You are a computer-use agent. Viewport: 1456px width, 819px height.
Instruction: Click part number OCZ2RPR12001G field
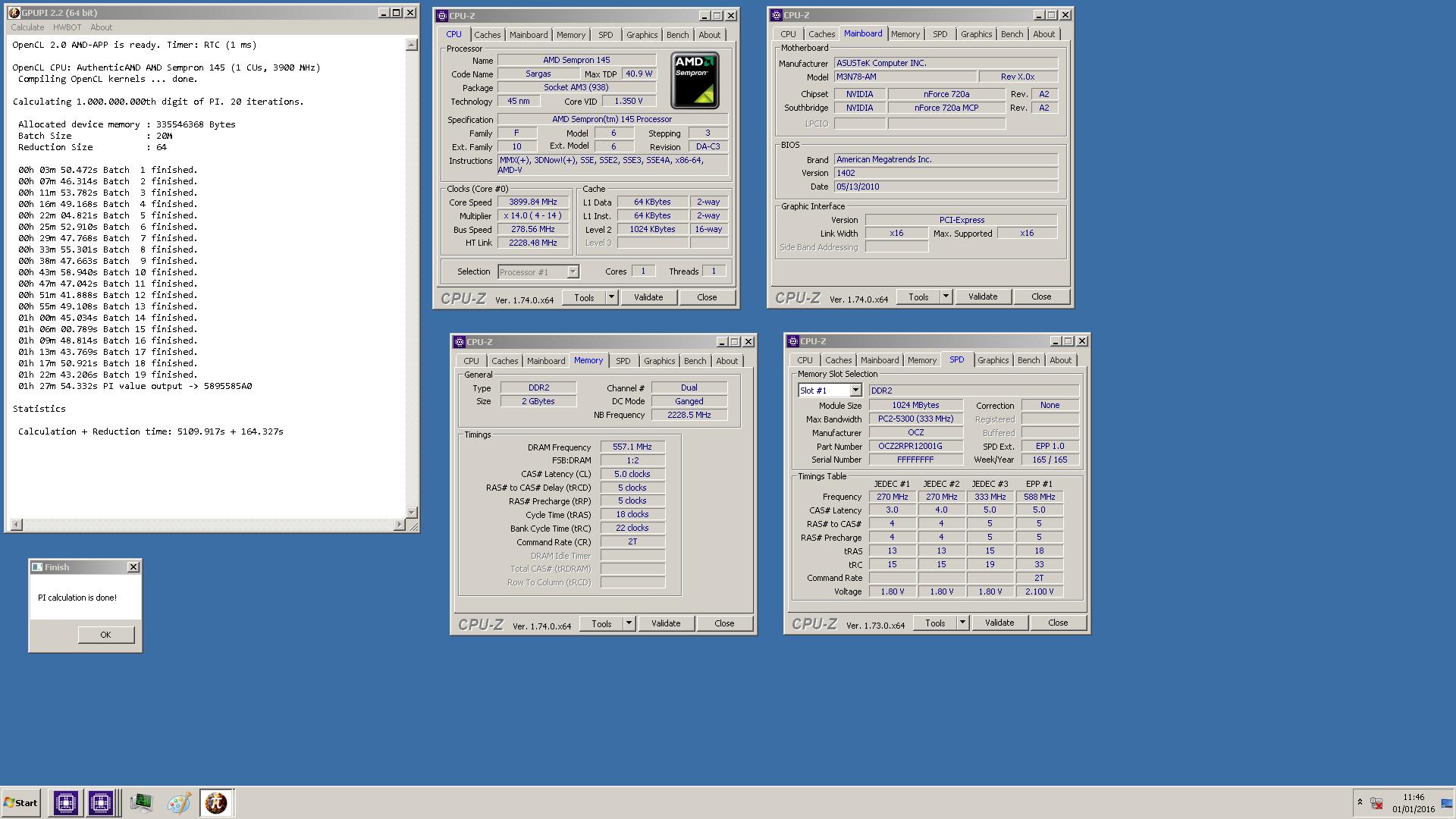916,446
